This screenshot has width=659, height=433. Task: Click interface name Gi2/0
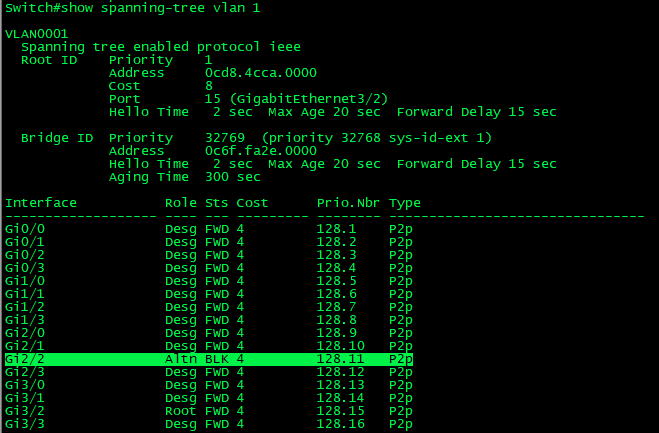point(25,333)
